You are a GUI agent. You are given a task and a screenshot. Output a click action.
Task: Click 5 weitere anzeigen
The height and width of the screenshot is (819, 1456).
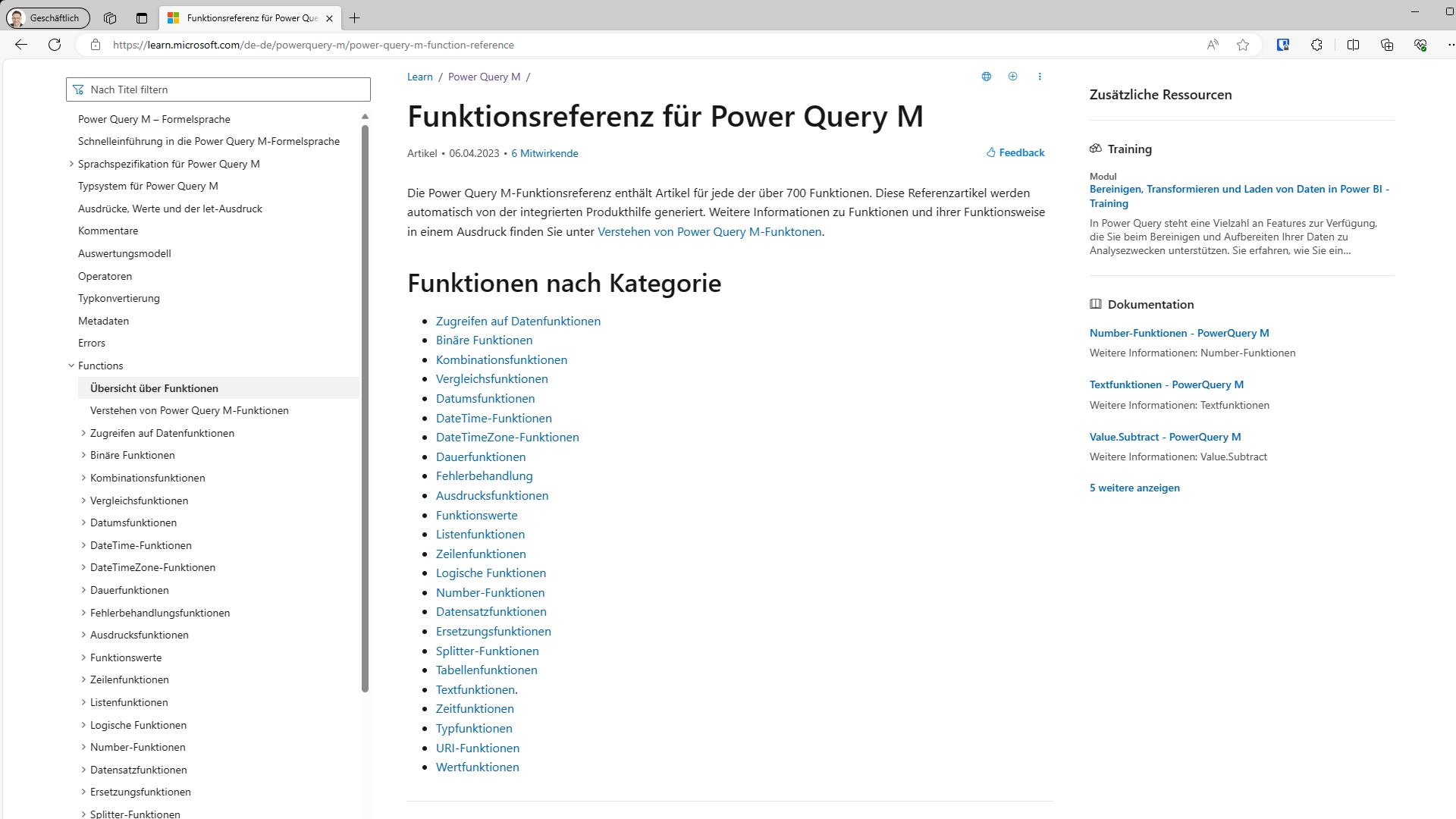point(1134,488)
